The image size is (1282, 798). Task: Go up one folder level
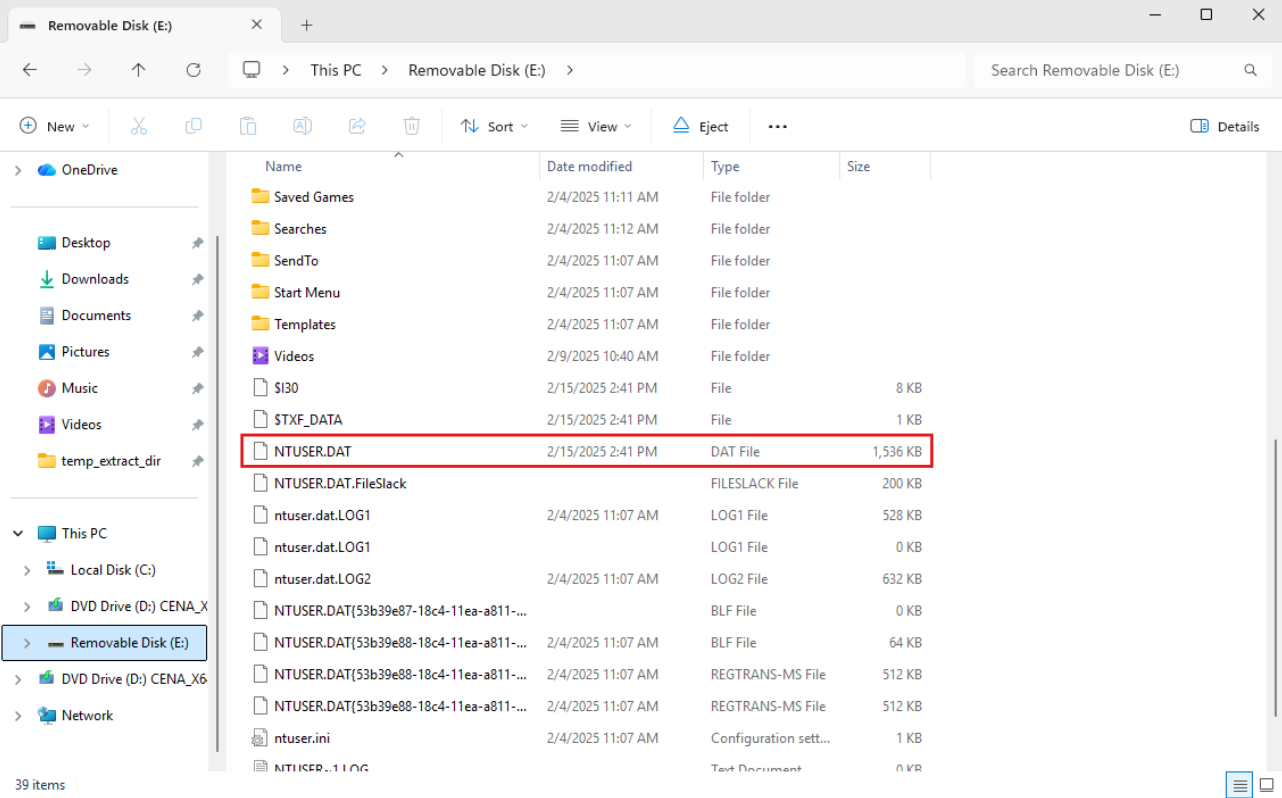tap(139, 70)
